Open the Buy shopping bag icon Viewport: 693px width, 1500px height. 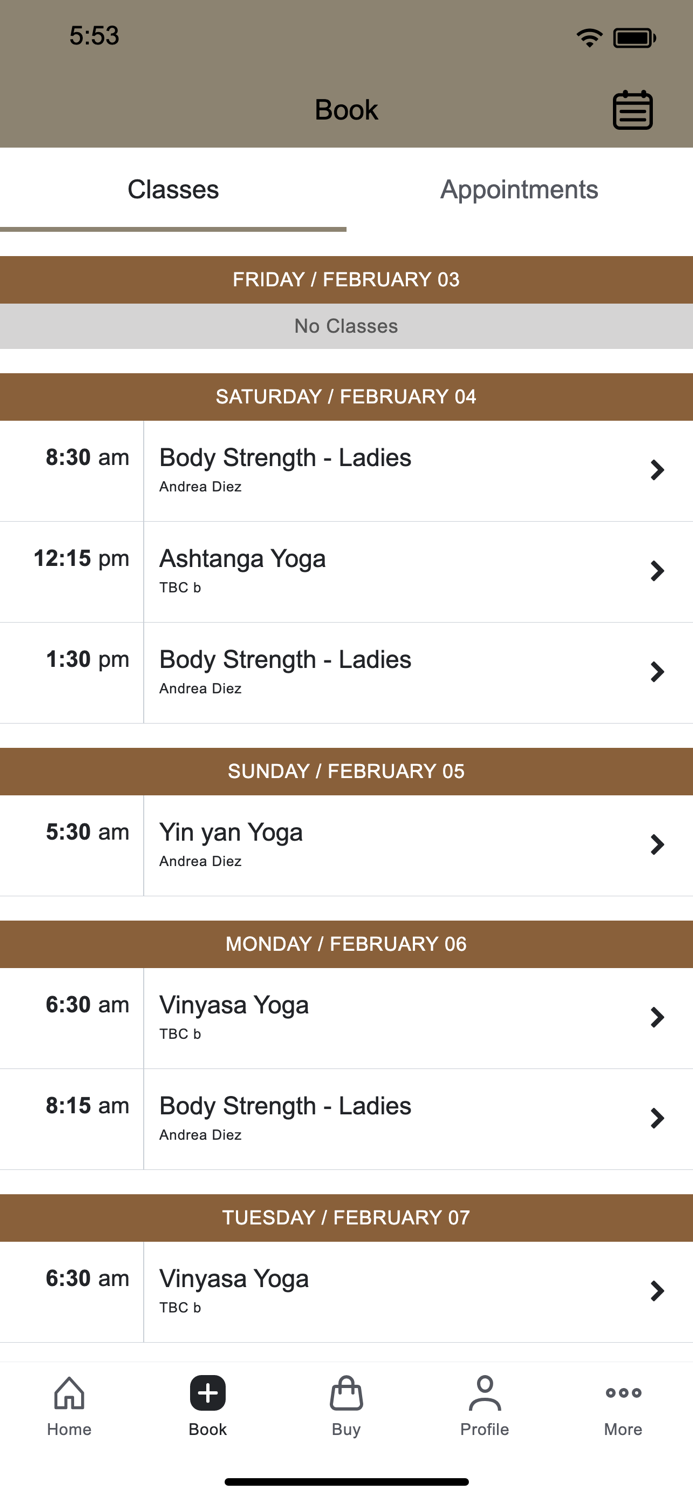coord(346,1392)
